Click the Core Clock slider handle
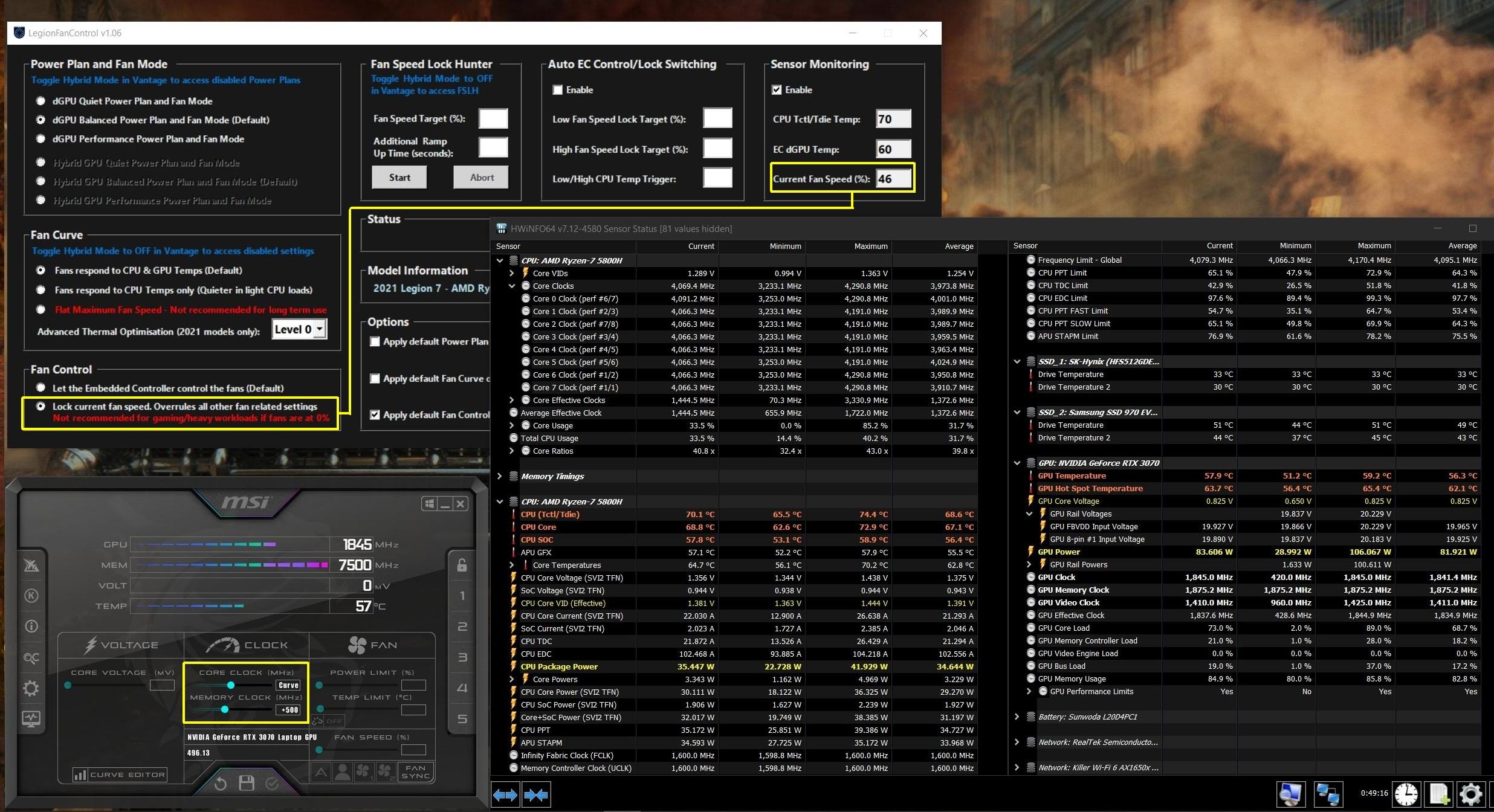The image size is (1494, 812). pos(231,685)
